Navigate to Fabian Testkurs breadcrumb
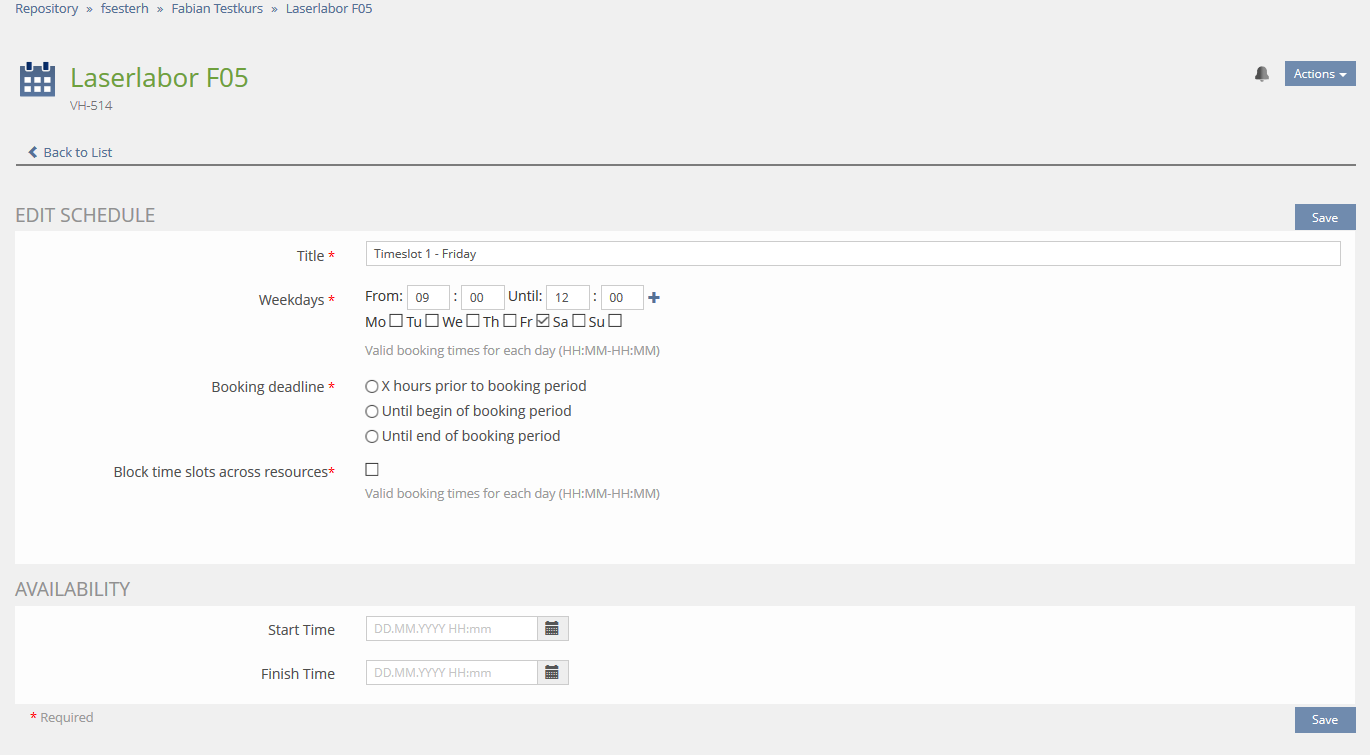1370x755 pixels. point(217,9)
